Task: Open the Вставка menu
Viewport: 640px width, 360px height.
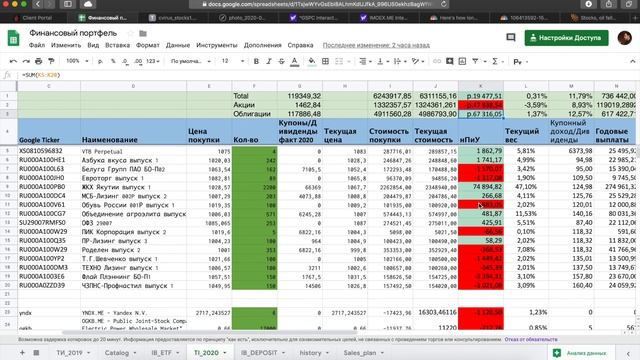Action: pyautogui.click(x=118, y=45)
